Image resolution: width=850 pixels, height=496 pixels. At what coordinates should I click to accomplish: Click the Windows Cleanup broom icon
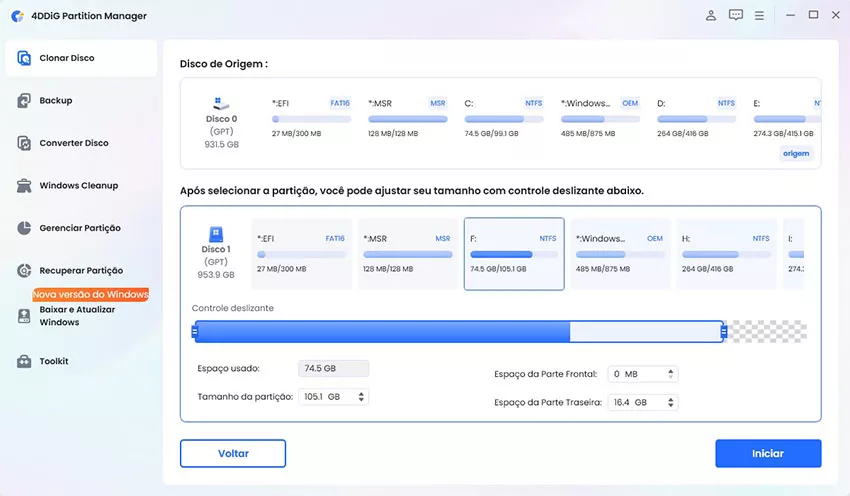point(24,185)
